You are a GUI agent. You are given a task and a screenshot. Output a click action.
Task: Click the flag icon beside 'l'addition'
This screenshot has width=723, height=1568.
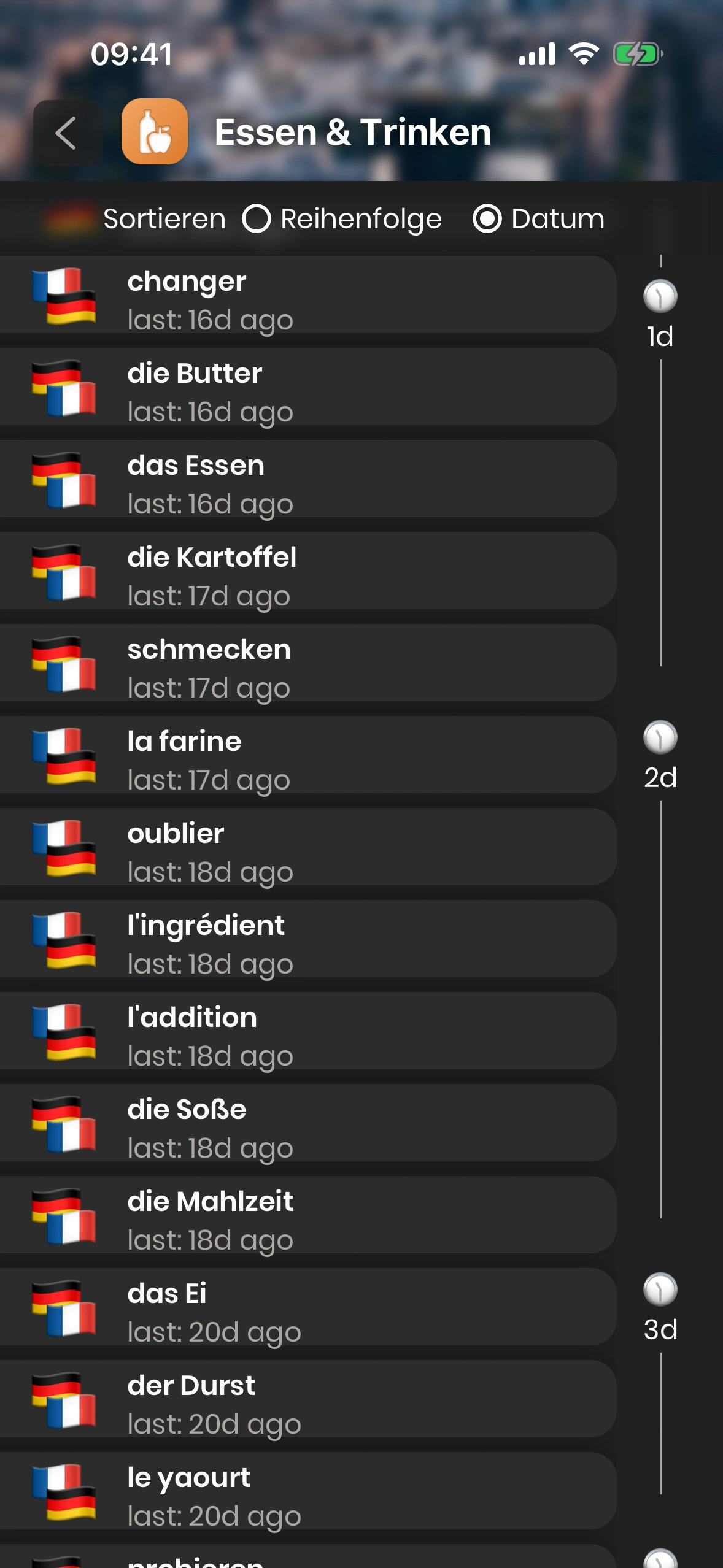(x=64, y=1032)
